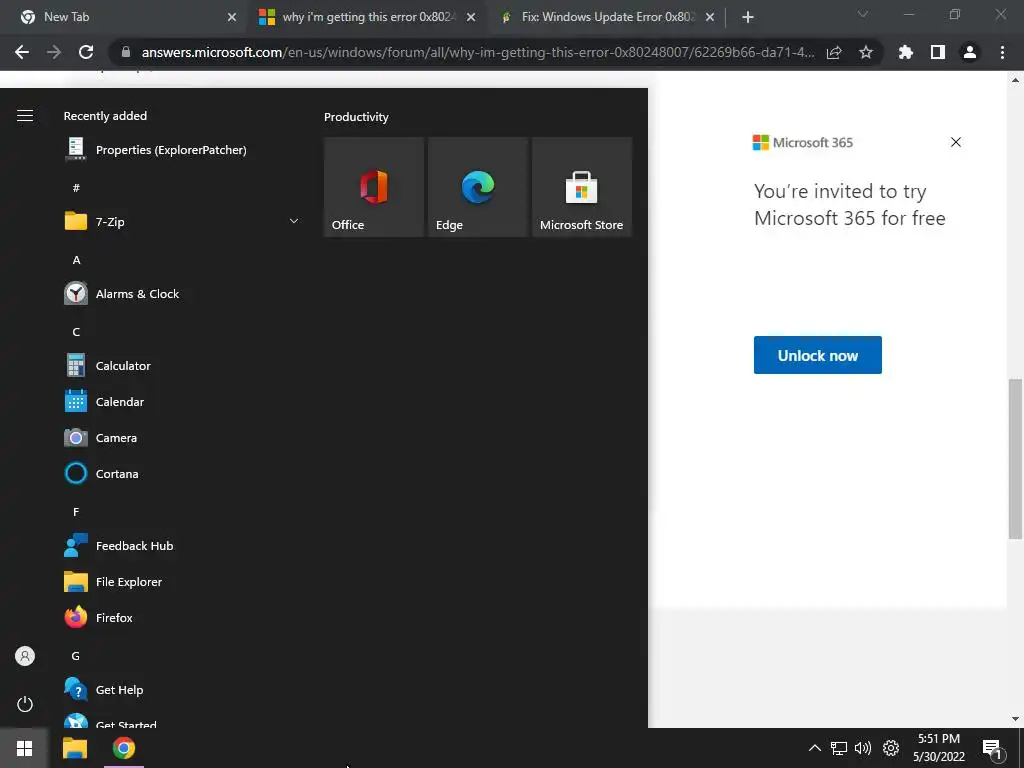This screenshot has height=768, width=1024.
Task: Click the Unlock now button
Action: tap(818, 355)
